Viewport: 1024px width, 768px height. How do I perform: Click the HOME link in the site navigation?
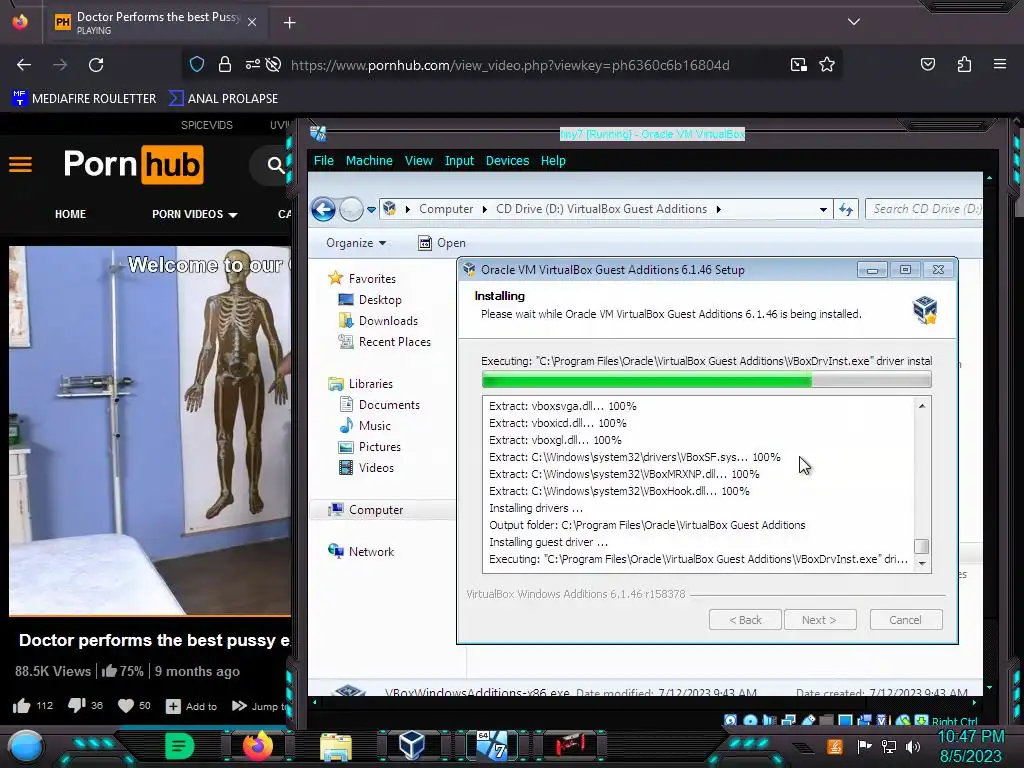coord(71,214)
